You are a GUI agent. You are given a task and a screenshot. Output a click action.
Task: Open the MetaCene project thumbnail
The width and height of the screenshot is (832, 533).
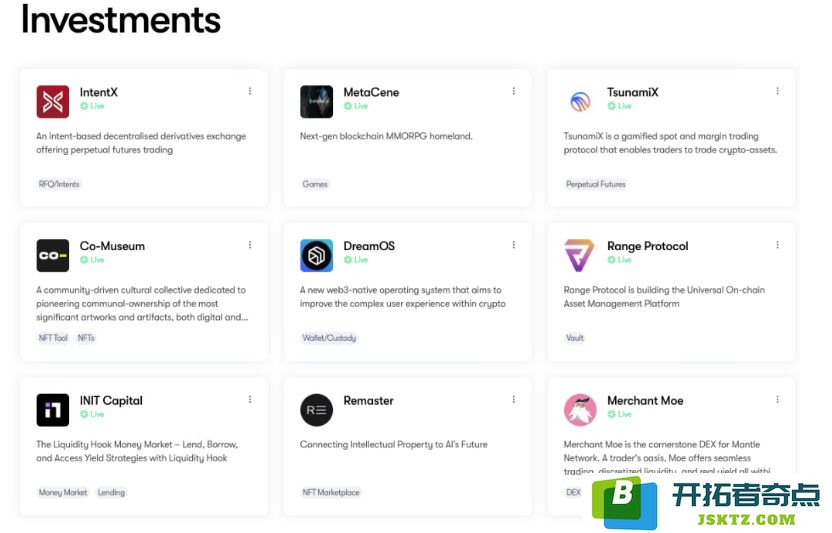pos(316,101)
